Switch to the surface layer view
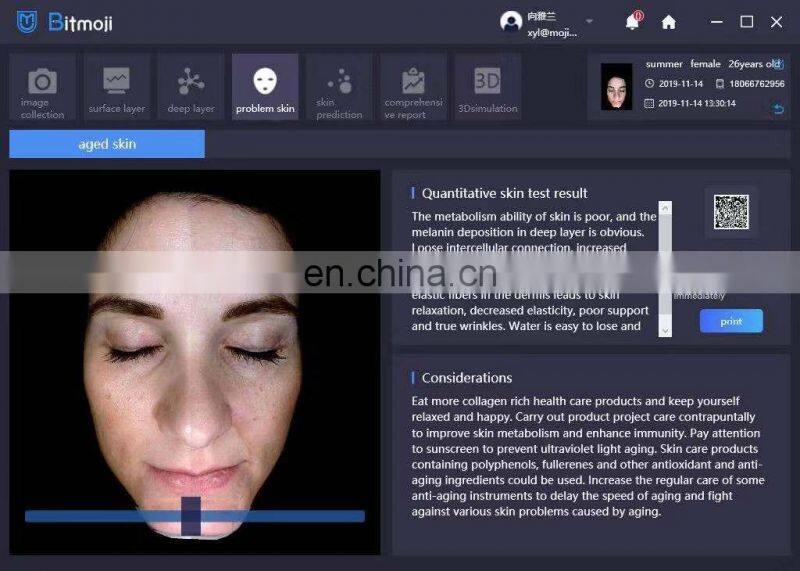 117,87
